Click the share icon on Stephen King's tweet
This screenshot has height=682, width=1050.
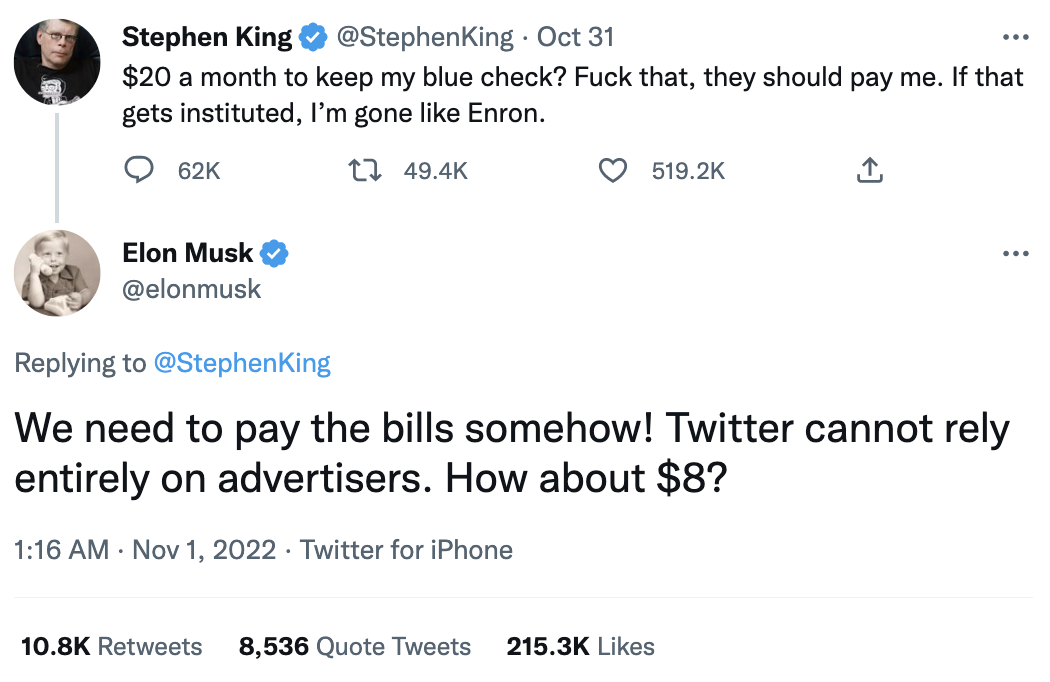[x=870, y=171]
